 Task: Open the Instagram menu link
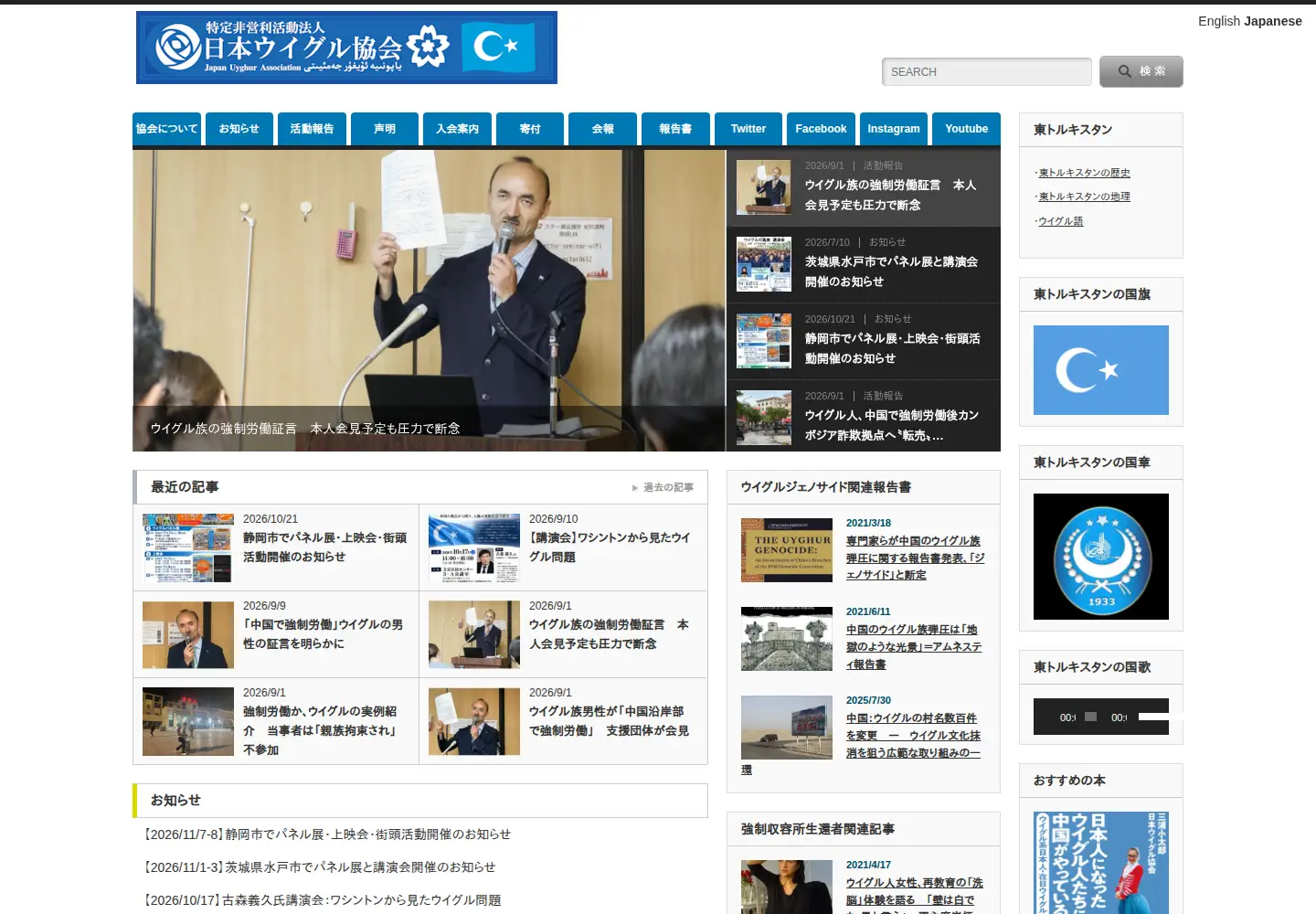click(894, 129)
